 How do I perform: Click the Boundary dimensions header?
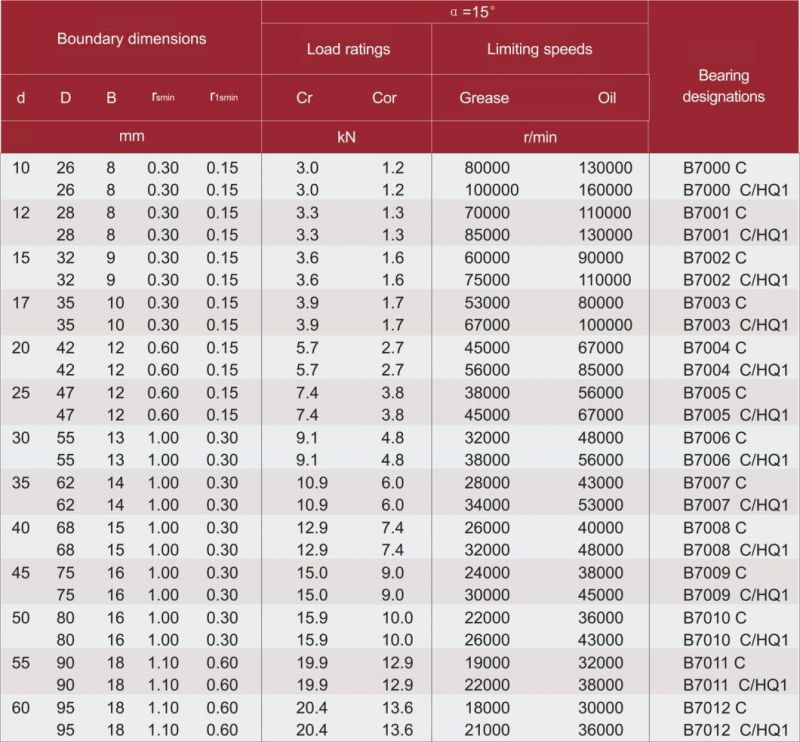click(x=131, y=39)
